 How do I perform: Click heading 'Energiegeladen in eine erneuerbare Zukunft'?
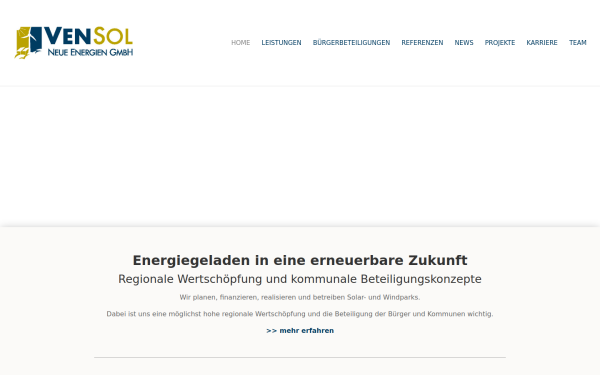point(300,260)
